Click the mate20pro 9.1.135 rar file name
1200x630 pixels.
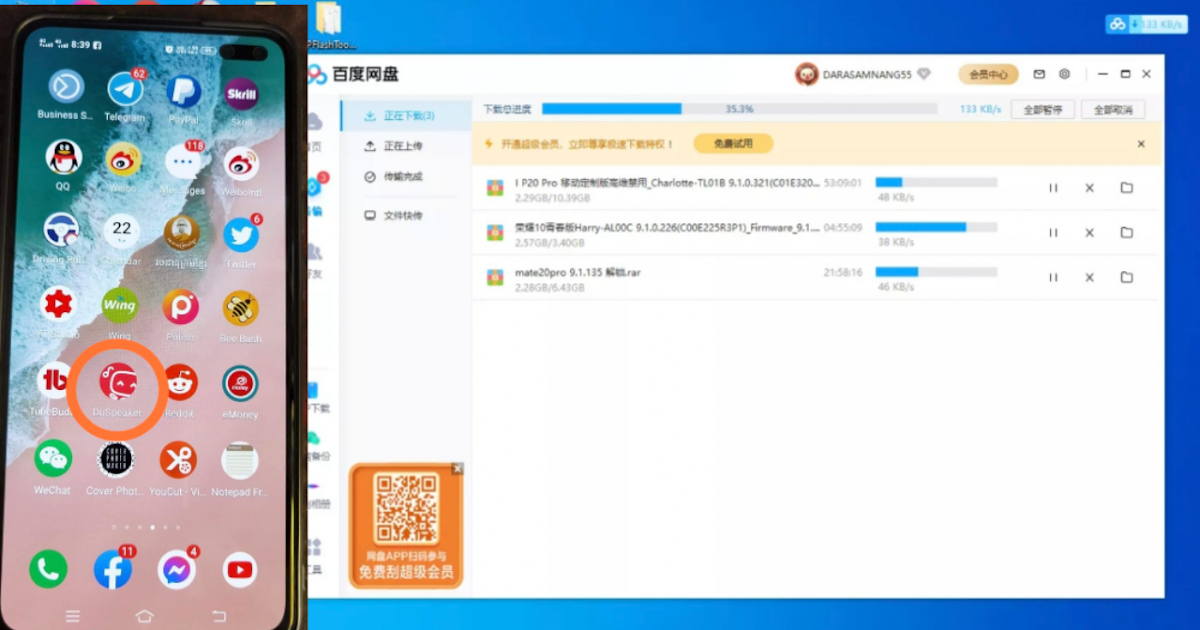tap(578, 272)
